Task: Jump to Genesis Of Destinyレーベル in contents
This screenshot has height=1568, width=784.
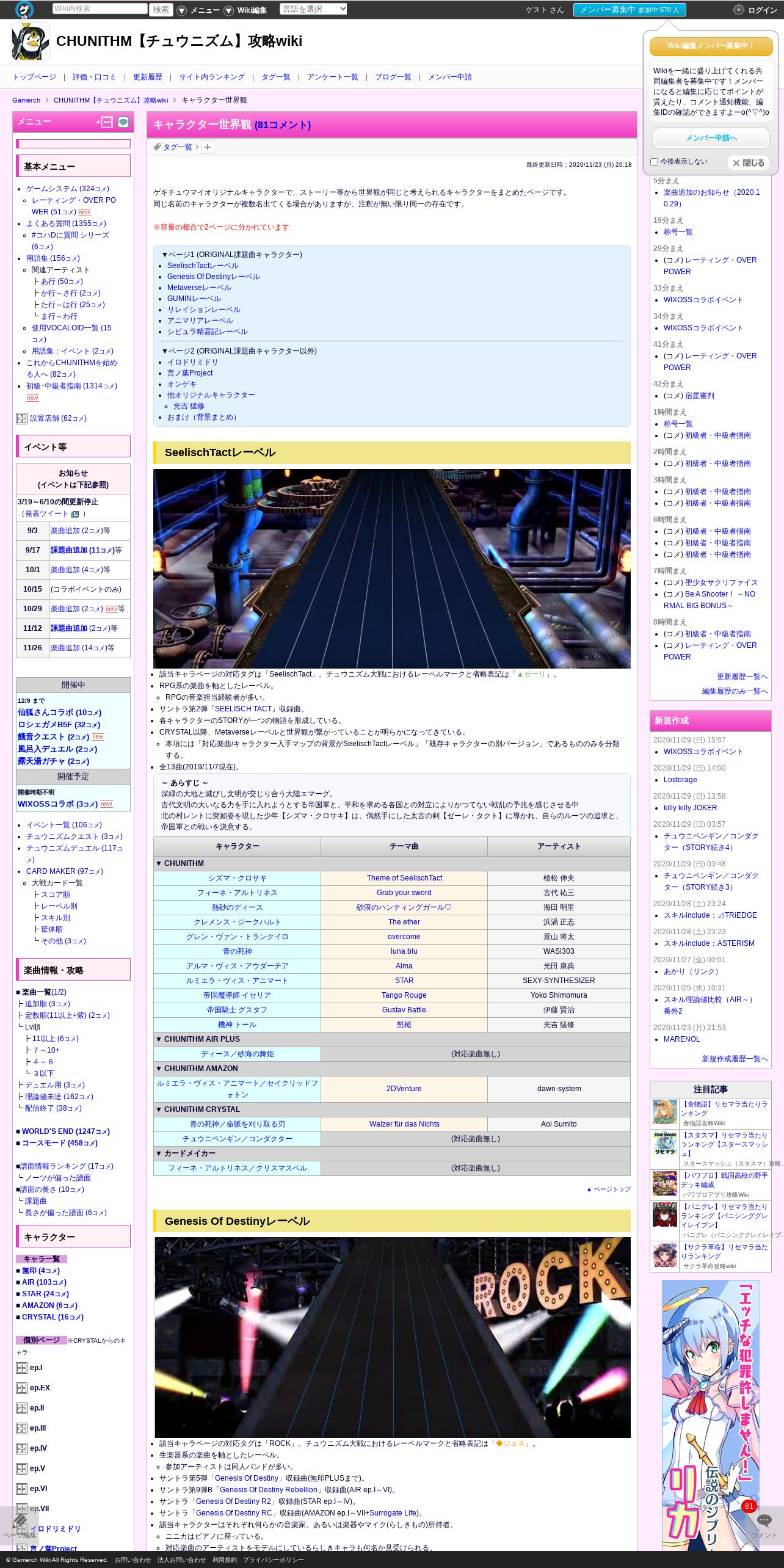Action: [214, 277]
